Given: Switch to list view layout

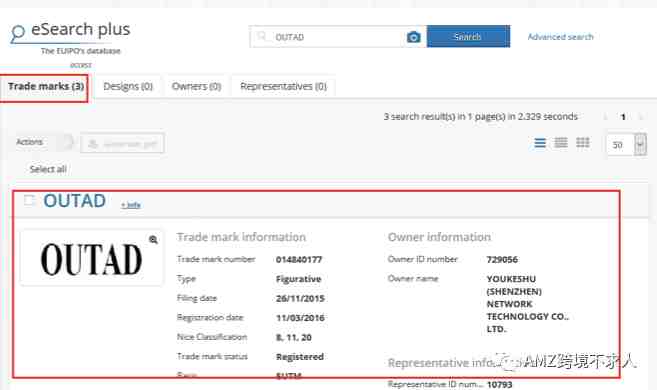Looking at the screenshot, I should [540, 143].
